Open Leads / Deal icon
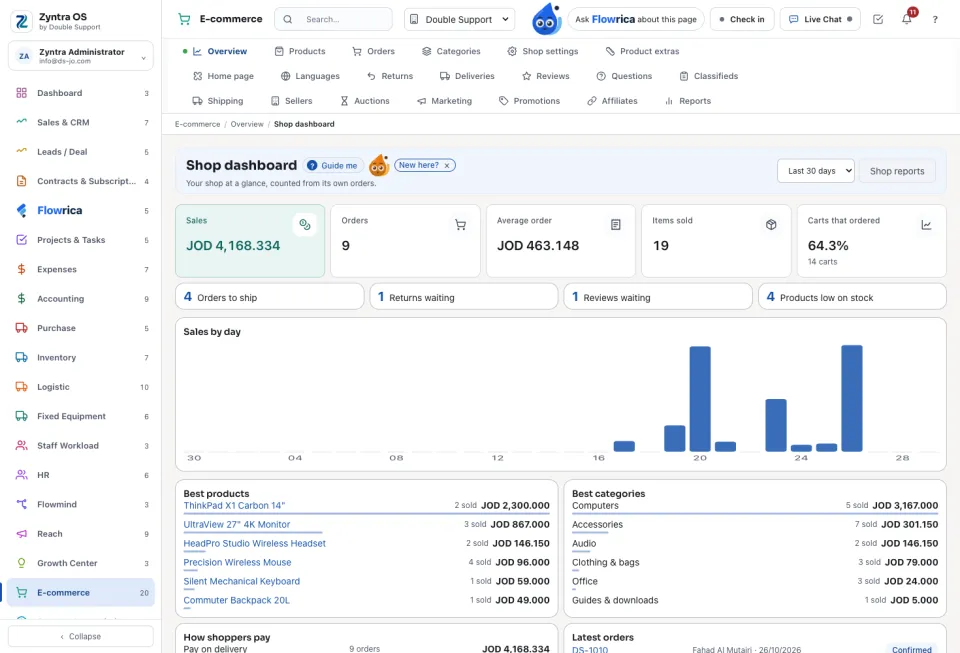 pos(21,152)
